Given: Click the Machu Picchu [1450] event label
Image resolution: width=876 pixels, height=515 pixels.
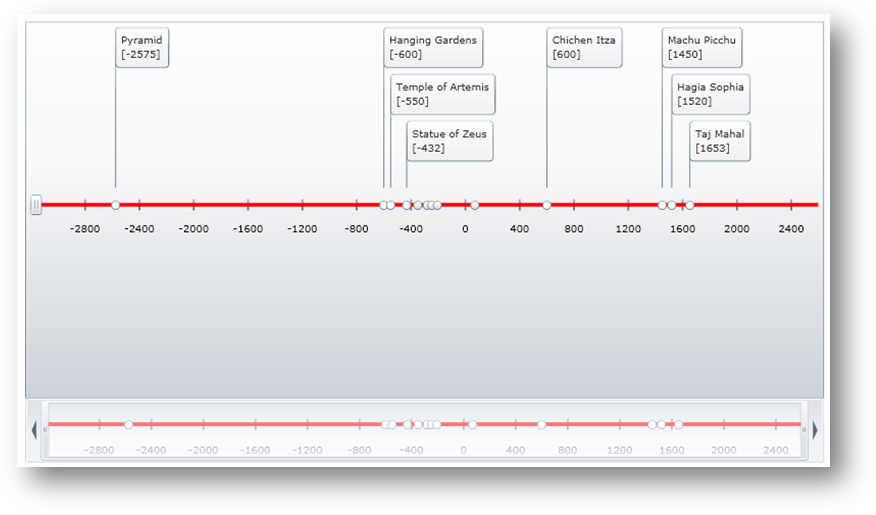Looking at the screenshot, I should pyautogui.click(x=702, y=47).
